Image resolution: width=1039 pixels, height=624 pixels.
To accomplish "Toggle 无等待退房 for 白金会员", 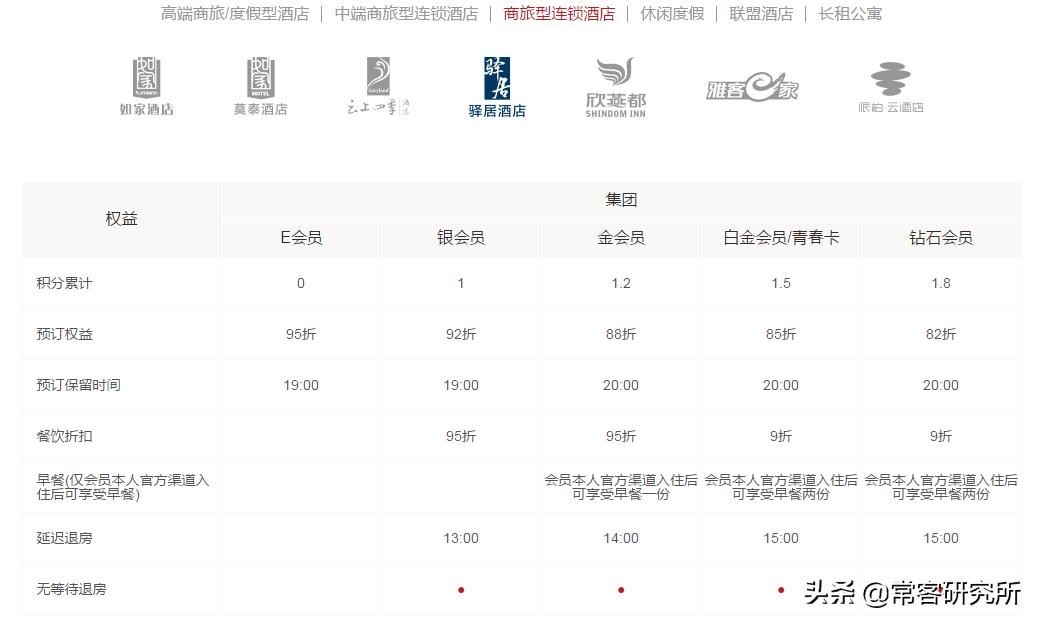I will pos(780,589).
